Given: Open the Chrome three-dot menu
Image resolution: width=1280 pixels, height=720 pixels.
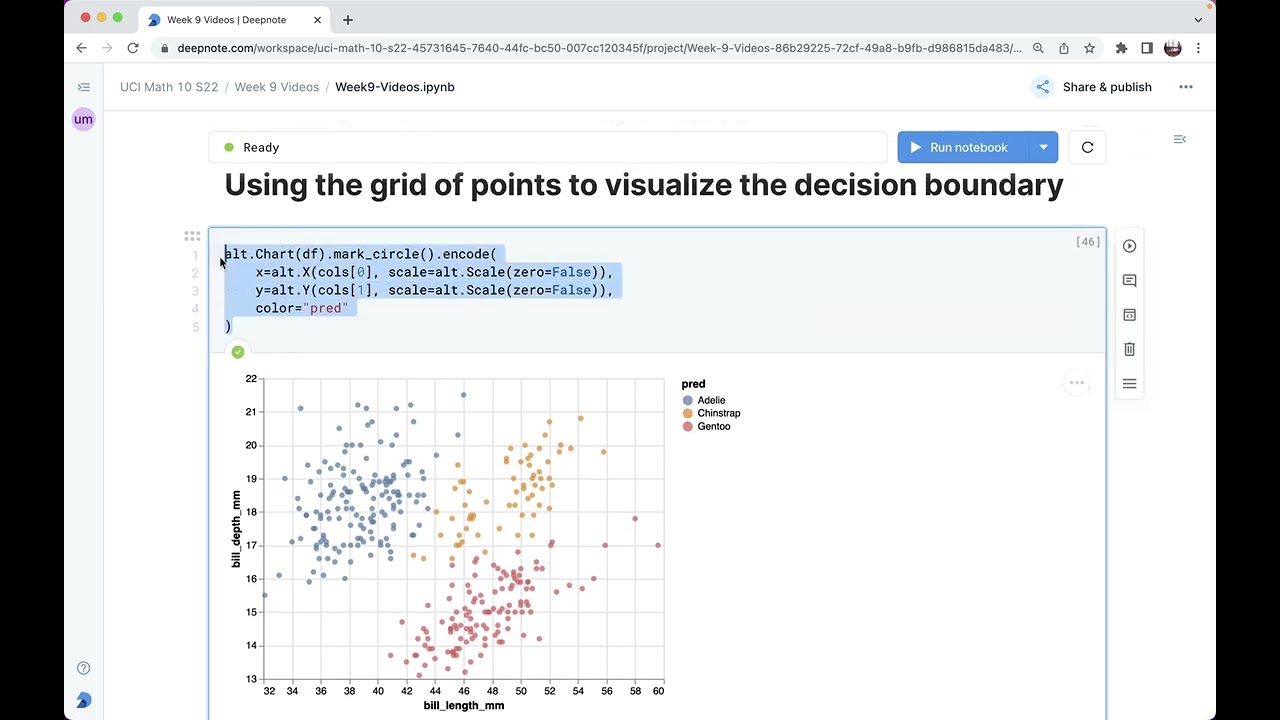Looking at the screenshot, I should [x=1198, y=48].
